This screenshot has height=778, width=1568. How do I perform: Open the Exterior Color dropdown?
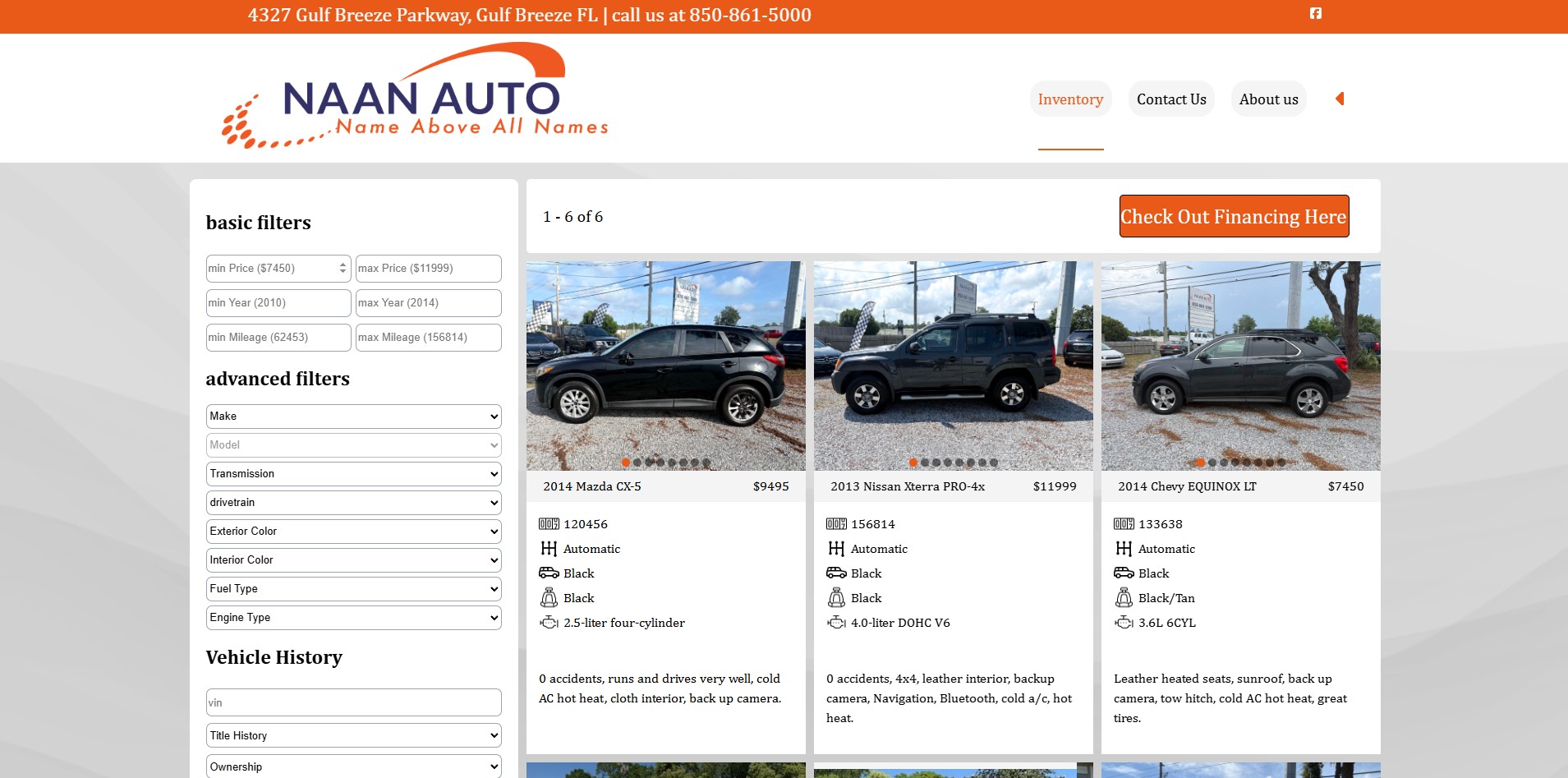point(353,532)
